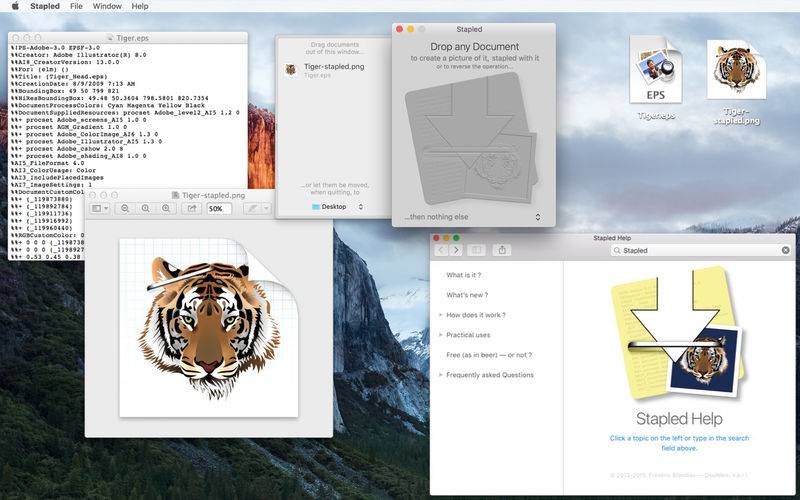
Task: Minimize the Stapled drop window
Action: [410, 29]
